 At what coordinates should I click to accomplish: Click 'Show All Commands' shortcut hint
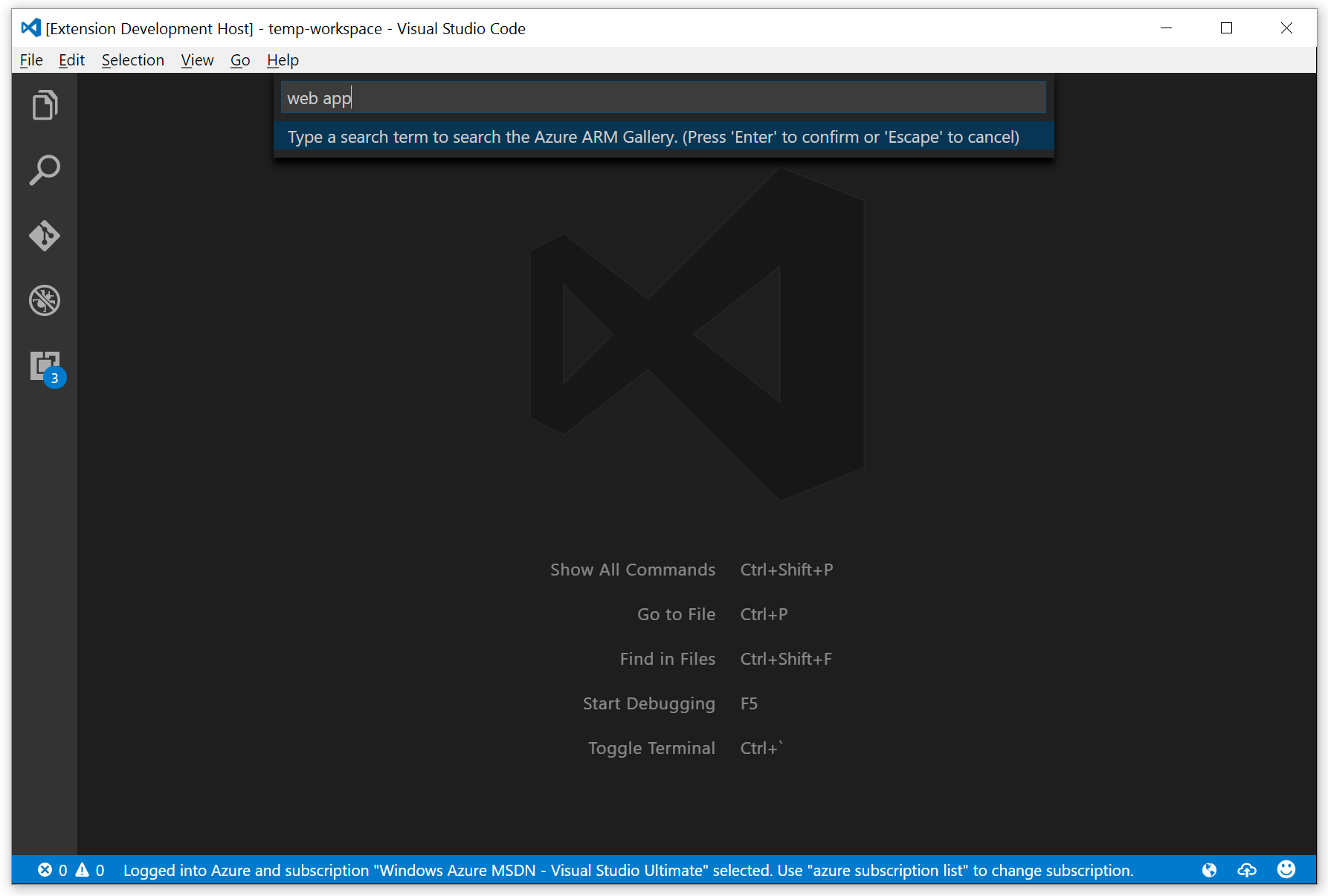click(x=633, y=570)
